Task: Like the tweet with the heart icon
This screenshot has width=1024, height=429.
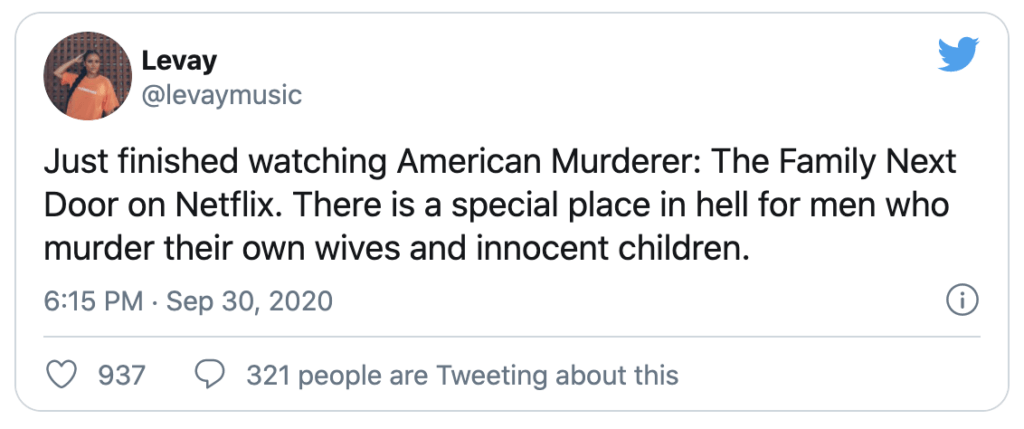Action: (x=62, y=375)
